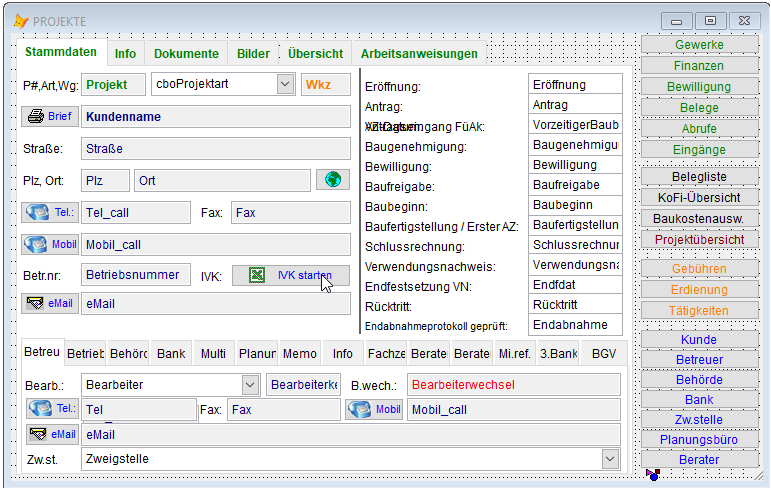Select the Multi lower tab
This screenshot has height=489, width=771.
213,354
